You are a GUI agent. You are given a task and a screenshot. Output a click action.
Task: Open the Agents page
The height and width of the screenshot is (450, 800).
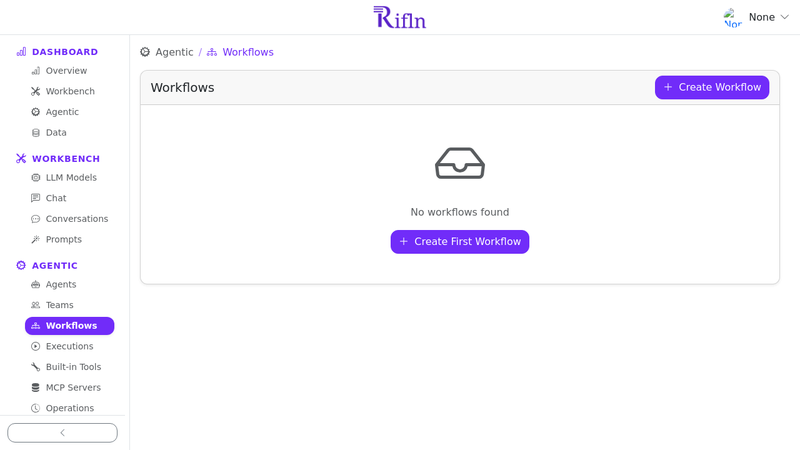pos(61,285)
